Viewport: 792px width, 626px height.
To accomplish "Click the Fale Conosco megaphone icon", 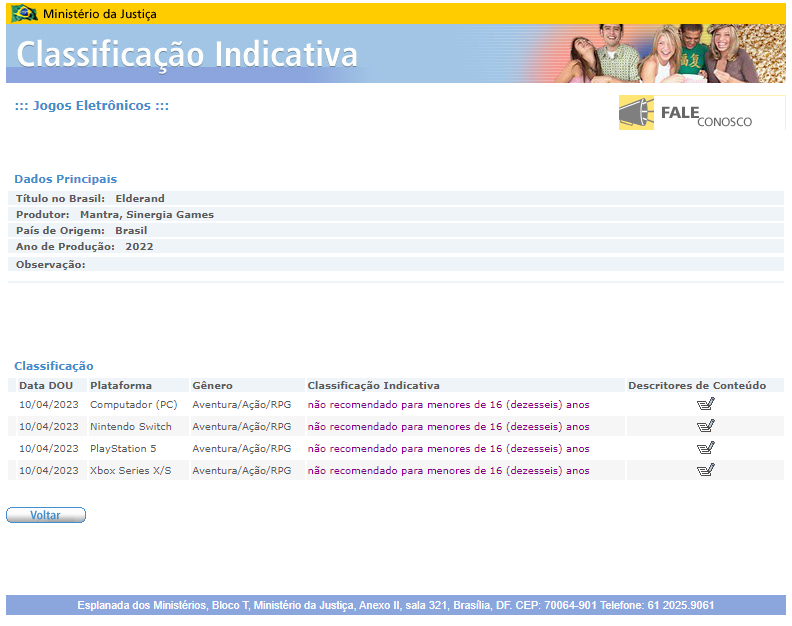I will tap(636, 113).
